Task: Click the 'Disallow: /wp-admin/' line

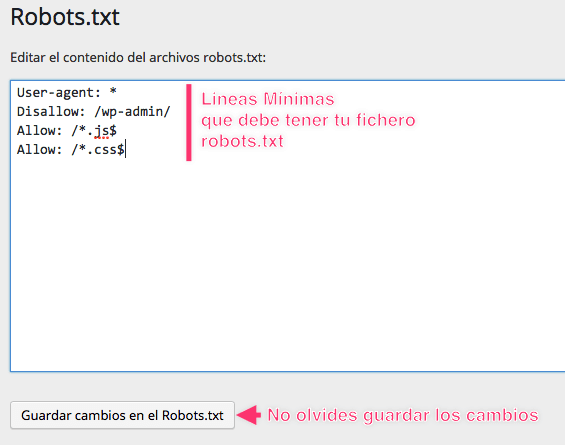Action: click(93, 112)
